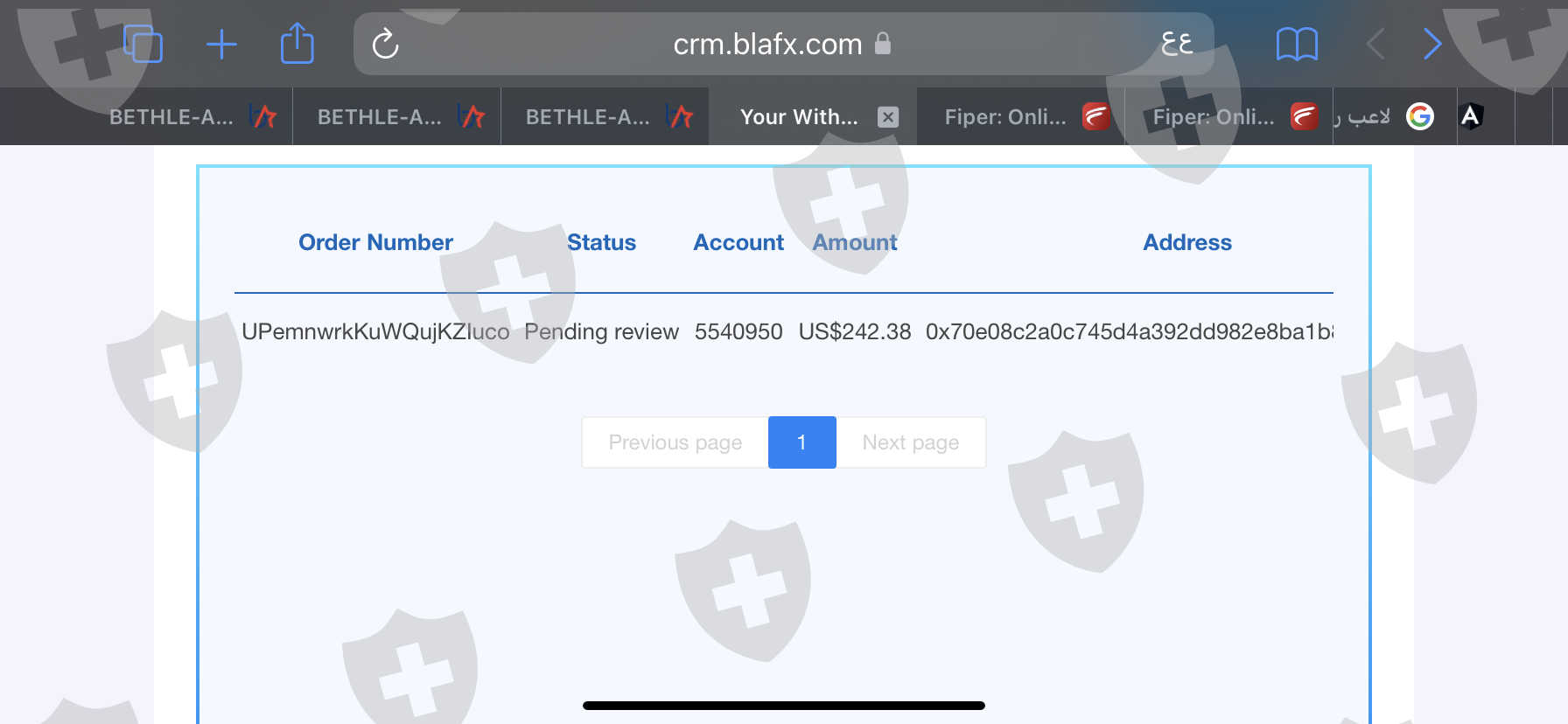Viewport: 1568px width, 724px height.
Task: Open Bookmarks book icon
Action: click(x=1297, y=44)
